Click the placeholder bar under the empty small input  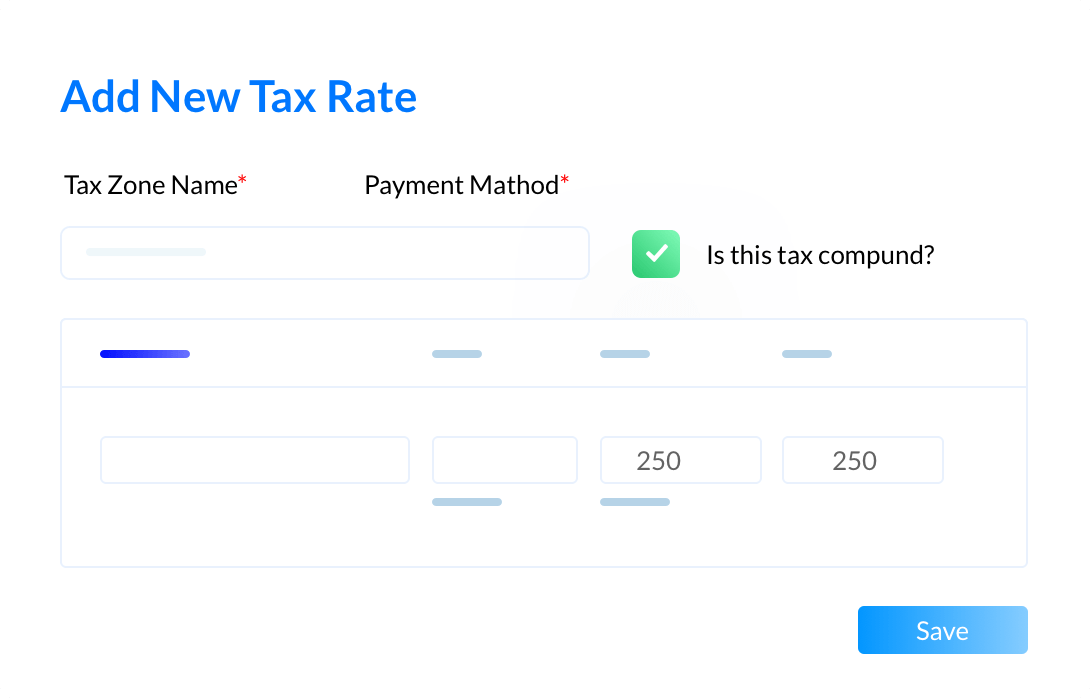pos(467,502)
